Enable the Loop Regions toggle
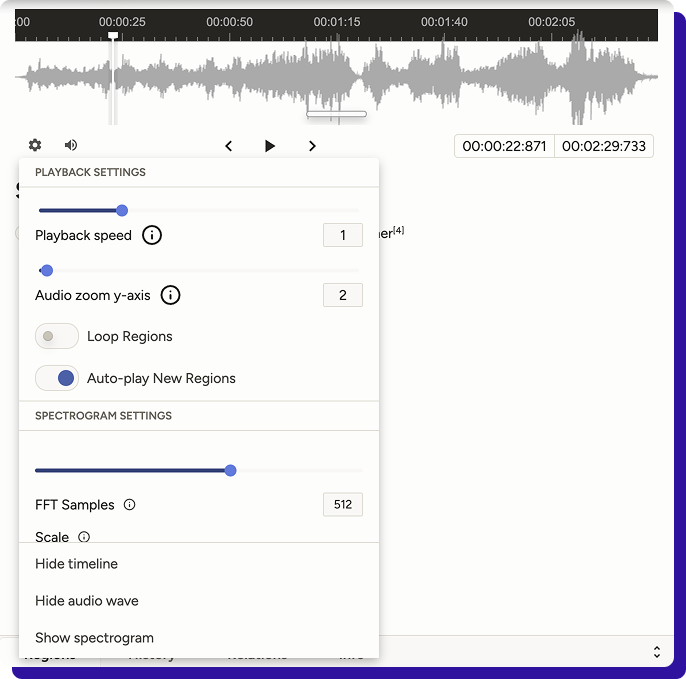The width and height of the screenshot is (686, 679). coord(57,336)
